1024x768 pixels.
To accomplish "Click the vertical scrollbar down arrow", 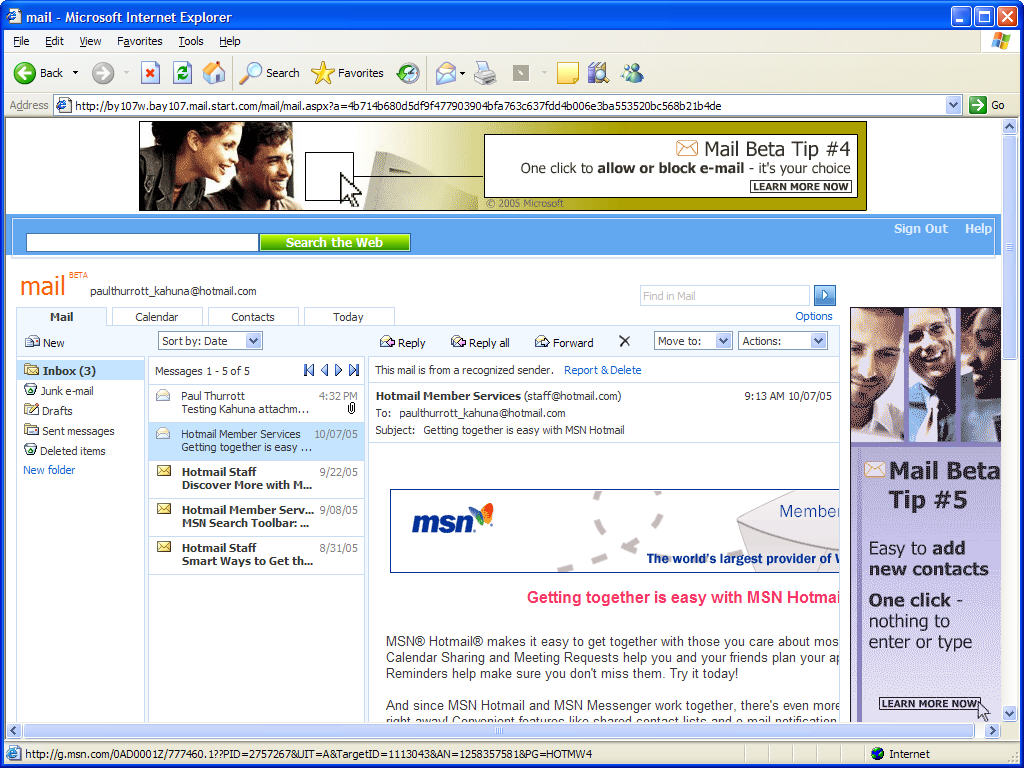I will pos(1010,713).
